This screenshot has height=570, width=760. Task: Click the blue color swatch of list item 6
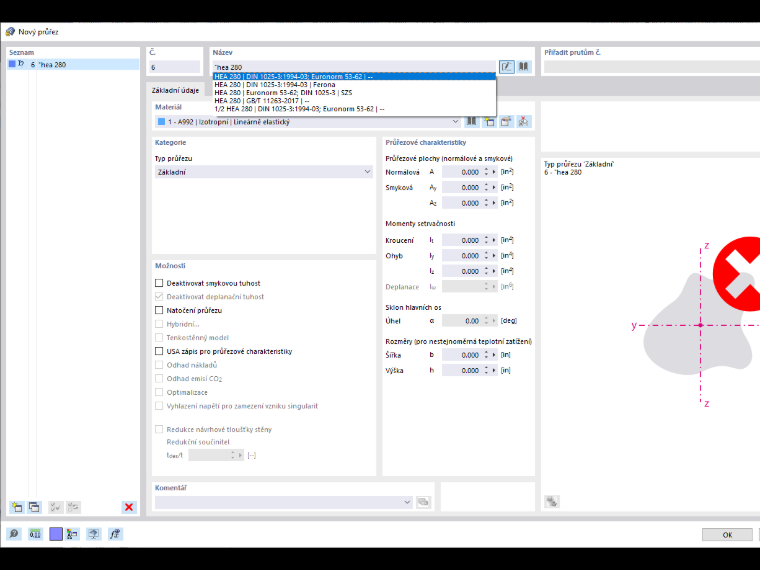point(12,64)
